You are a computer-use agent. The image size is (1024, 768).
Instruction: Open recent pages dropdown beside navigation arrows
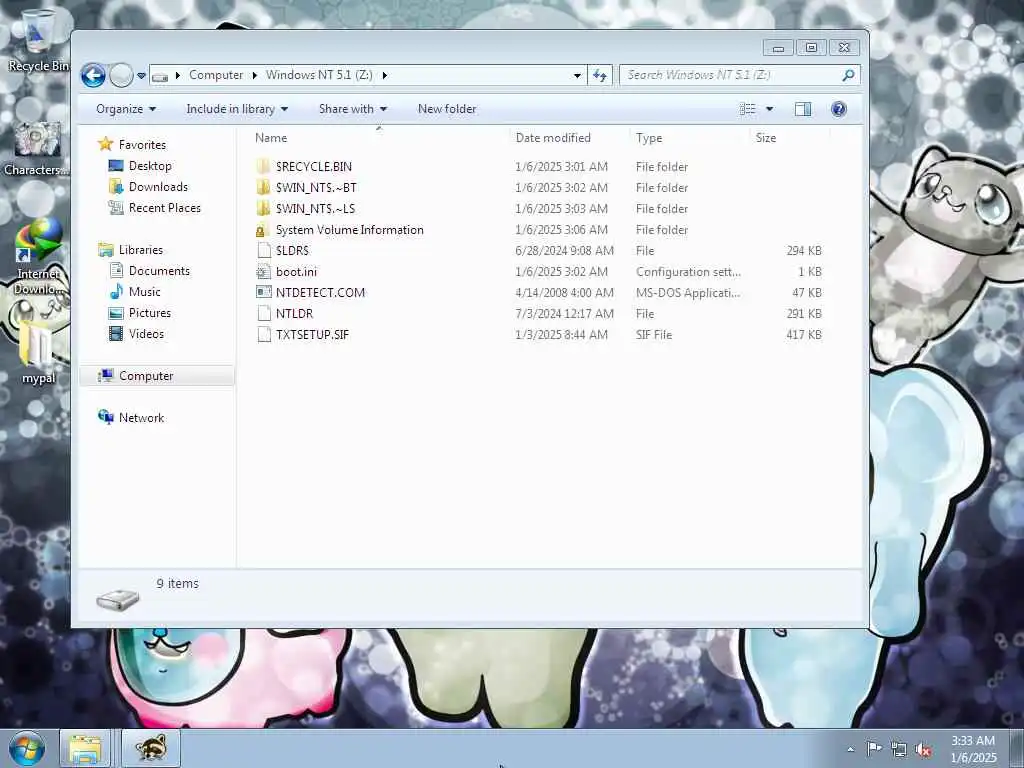coord(141,76)
